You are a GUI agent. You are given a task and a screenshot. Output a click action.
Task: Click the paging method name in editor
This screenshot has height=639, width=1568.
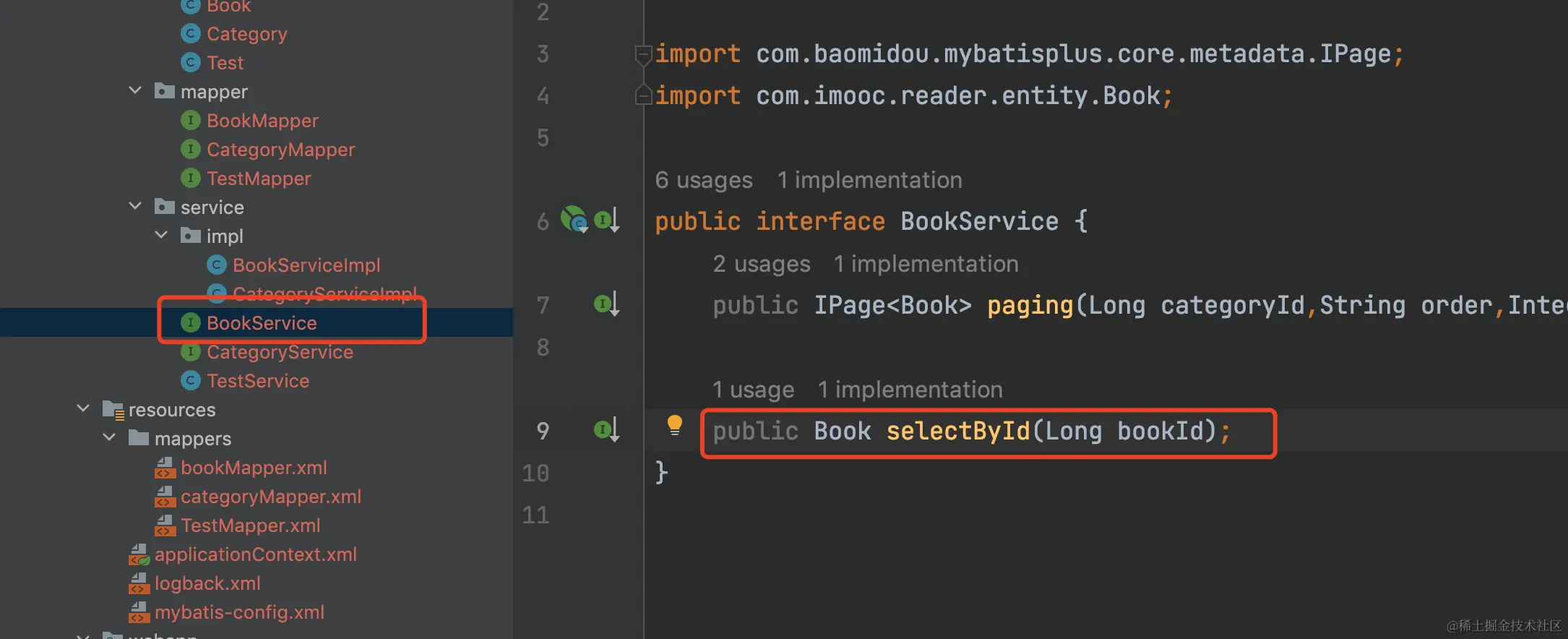[x=1030, y=305]
